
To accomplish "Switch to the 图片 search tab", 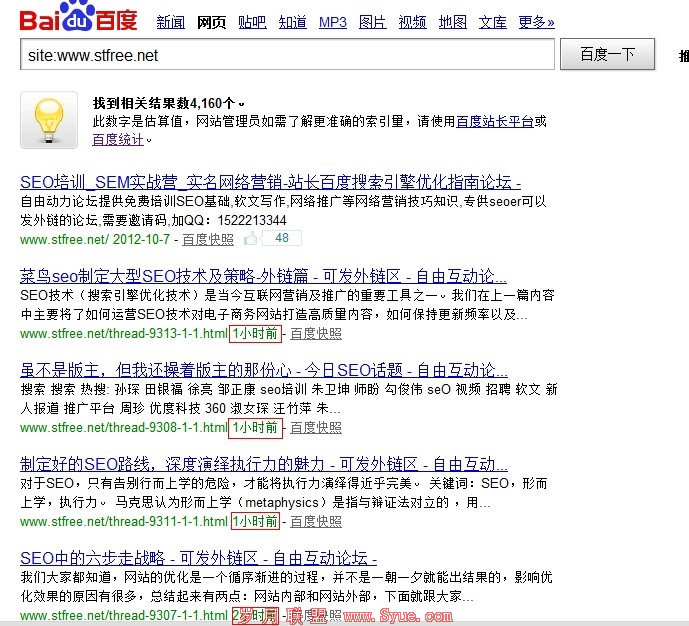I will 372,22.
